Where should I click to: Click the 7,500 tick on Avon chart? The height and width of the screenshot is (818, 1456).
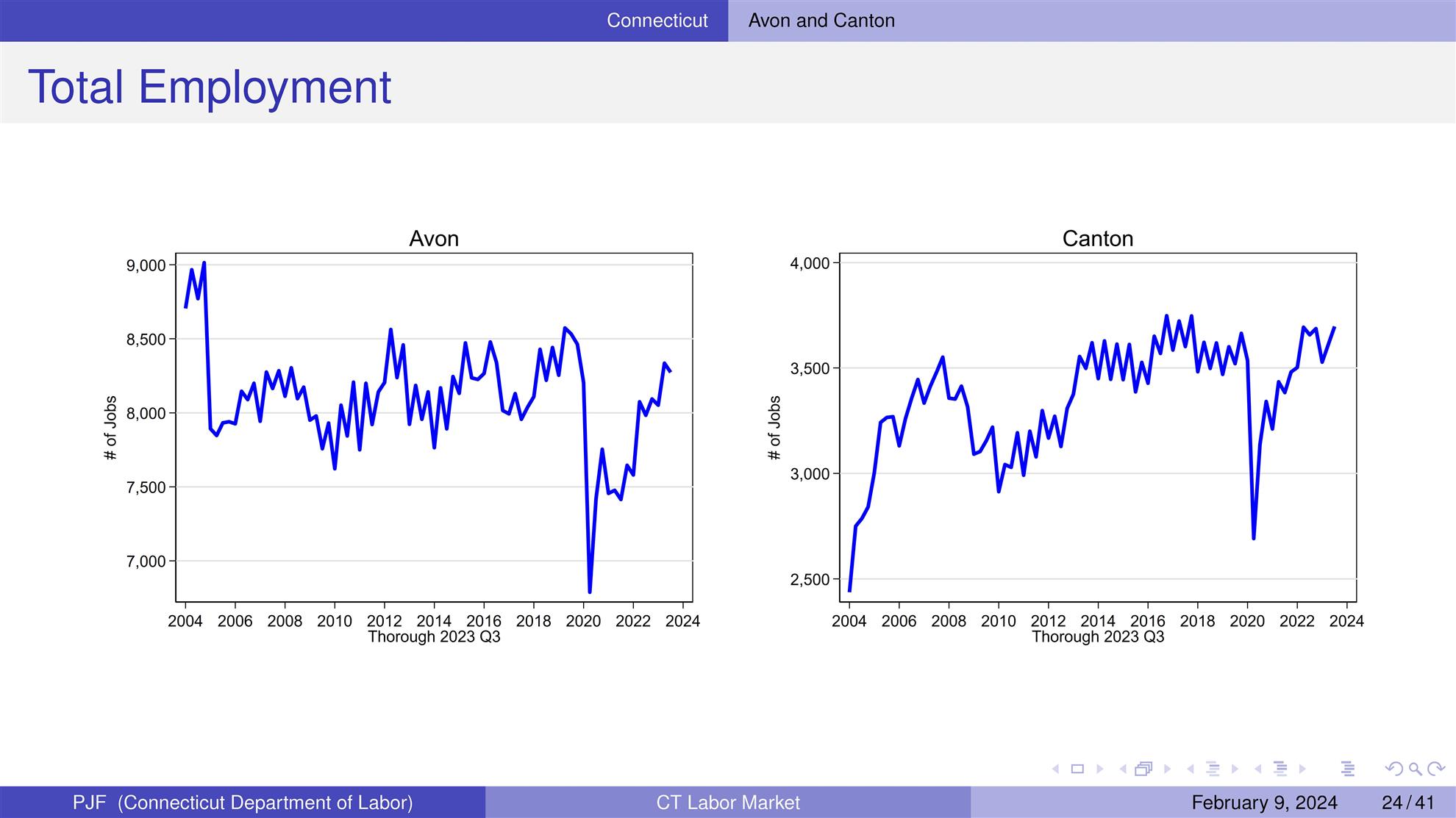146,488
